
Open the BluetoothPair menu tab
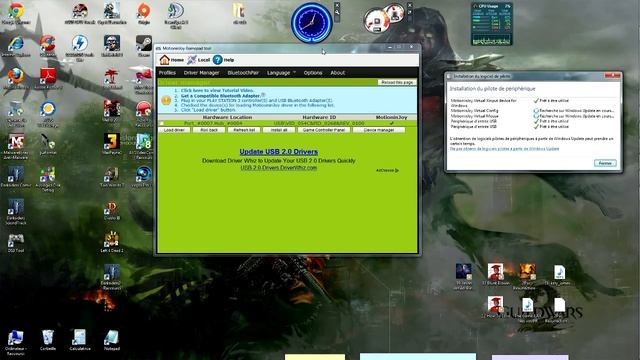pos(243,73)
